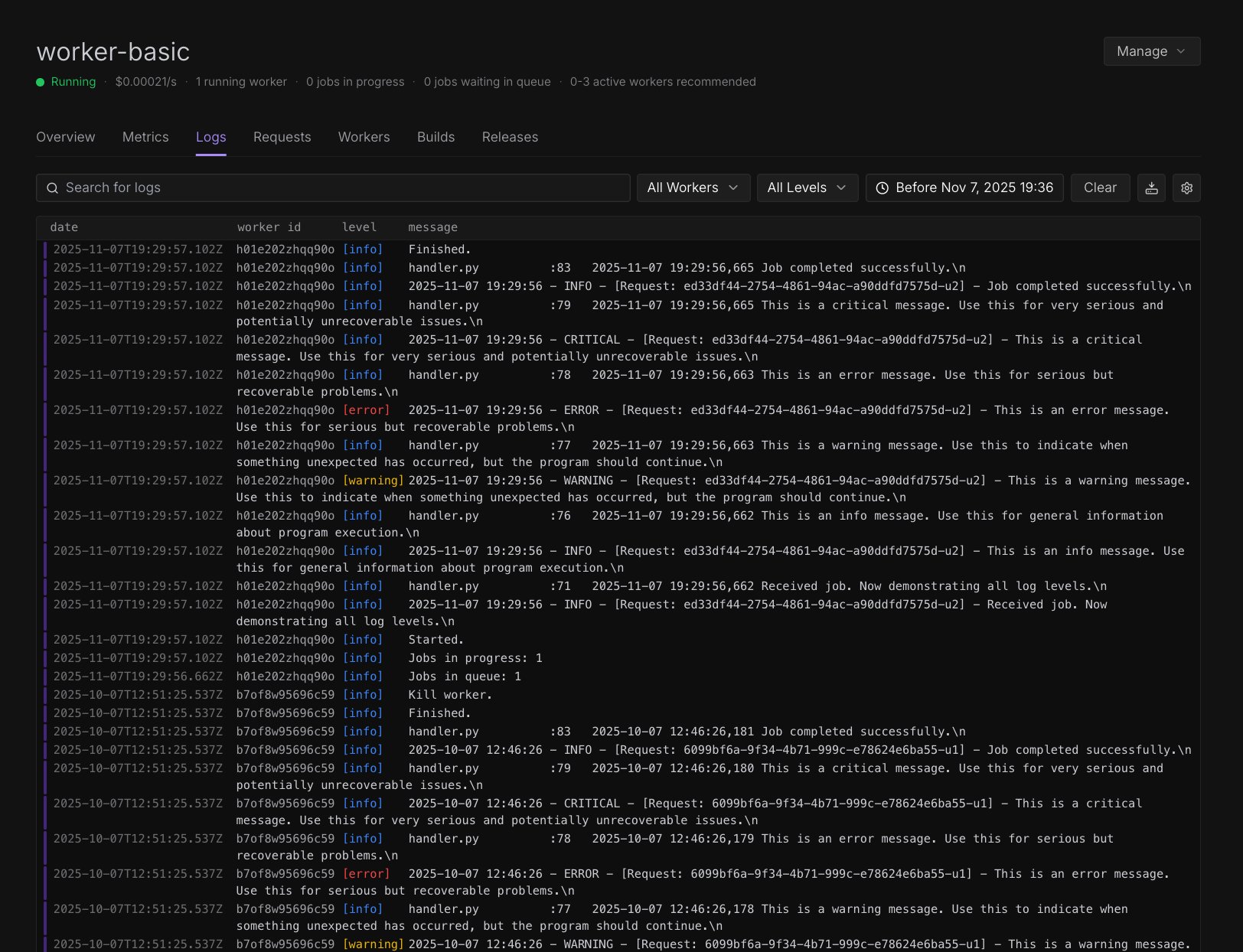Click the 0 jobs in progress text
This screenshot has height=952, width=1243.
point(355,82)
